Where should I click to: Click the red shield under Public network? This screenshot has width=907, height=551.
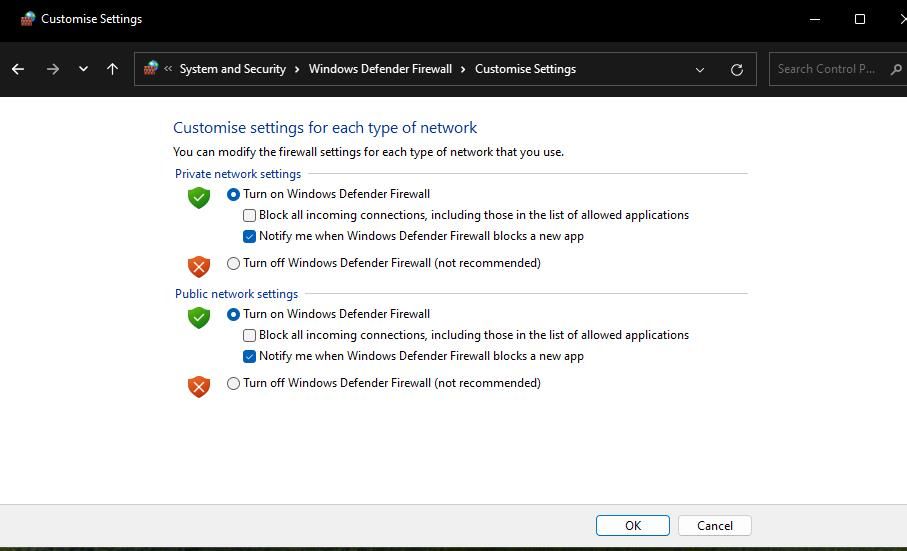[199, 386]
